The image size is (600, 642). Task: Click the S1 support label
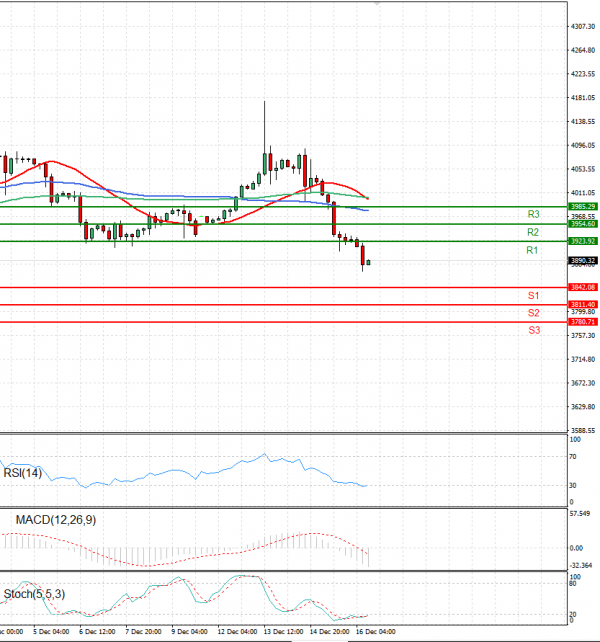533,296
